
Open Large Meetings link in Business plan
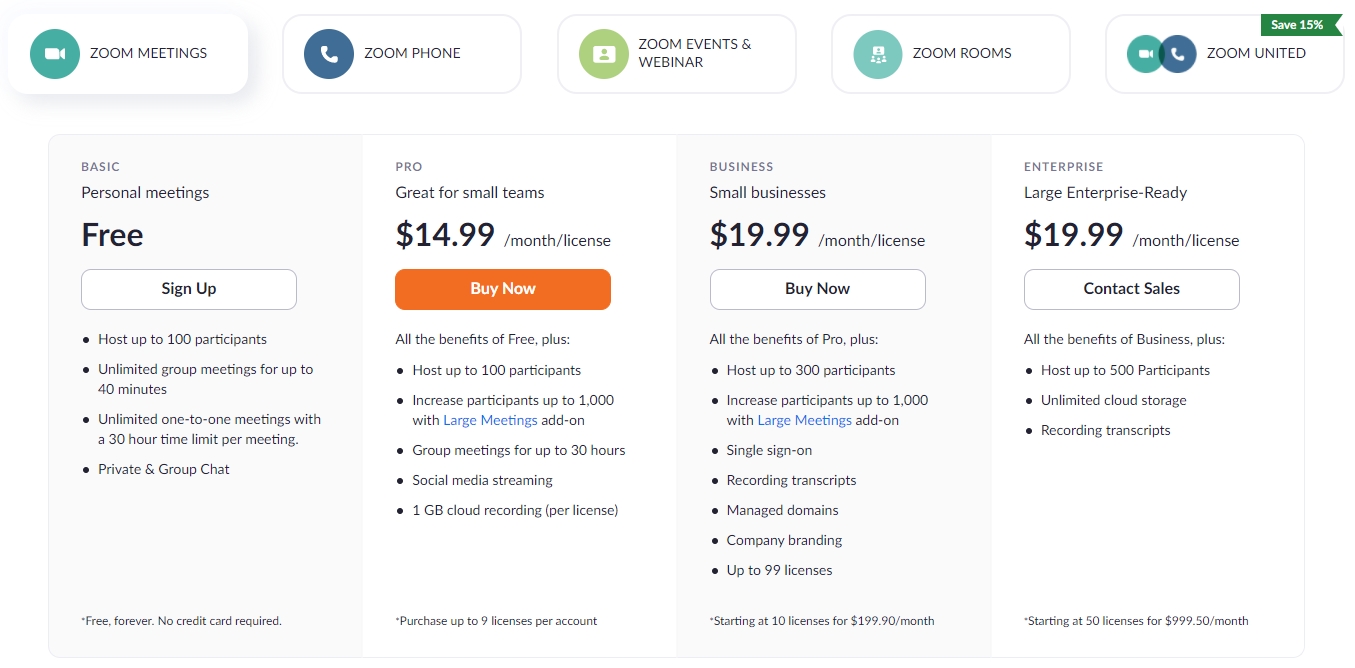coord(804,421)
